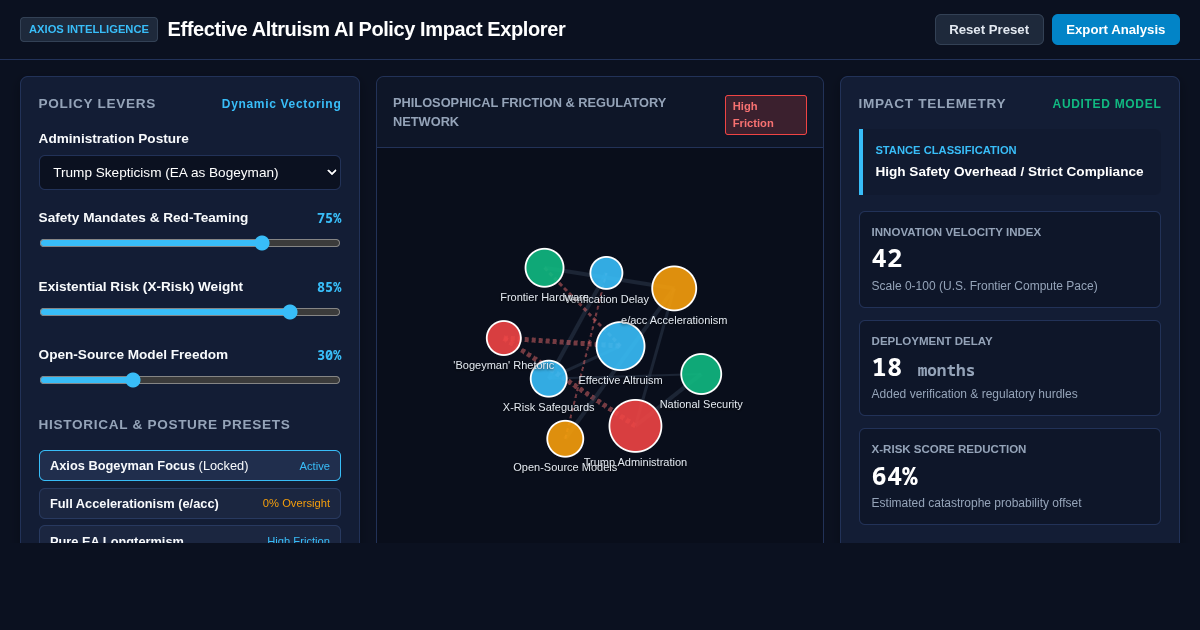
Task: Adjust the Existential Risk (X-Risk) Weight slider
Action: (x=190, y=312)
